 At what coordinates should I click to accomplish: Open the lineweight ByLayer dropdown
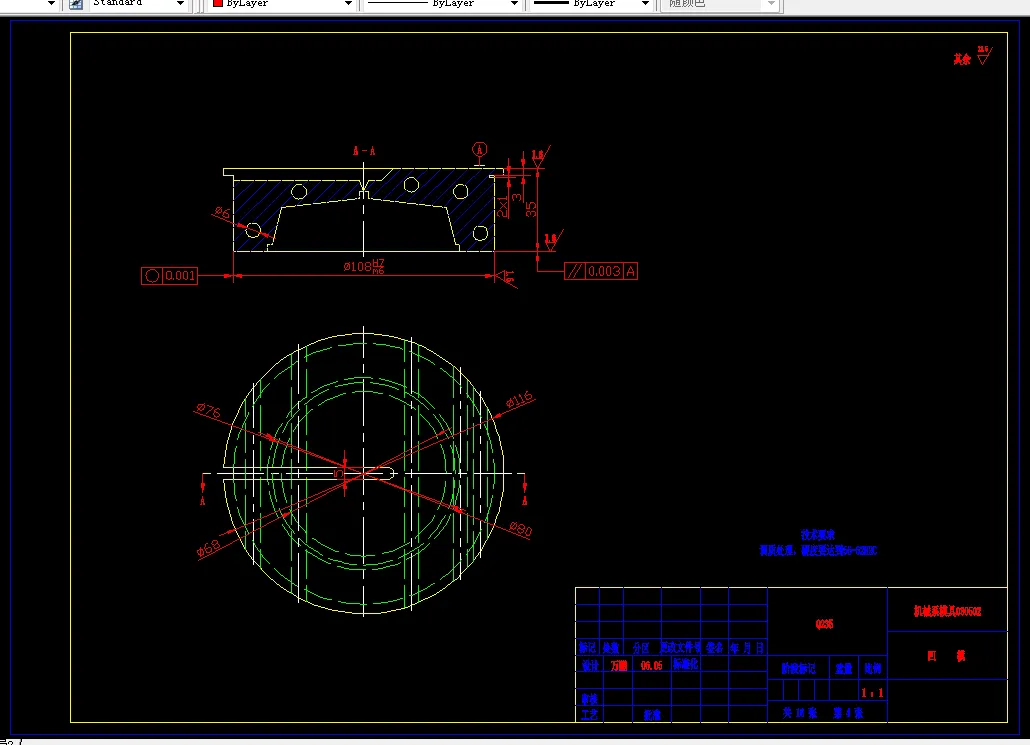(x=644, y=4)
